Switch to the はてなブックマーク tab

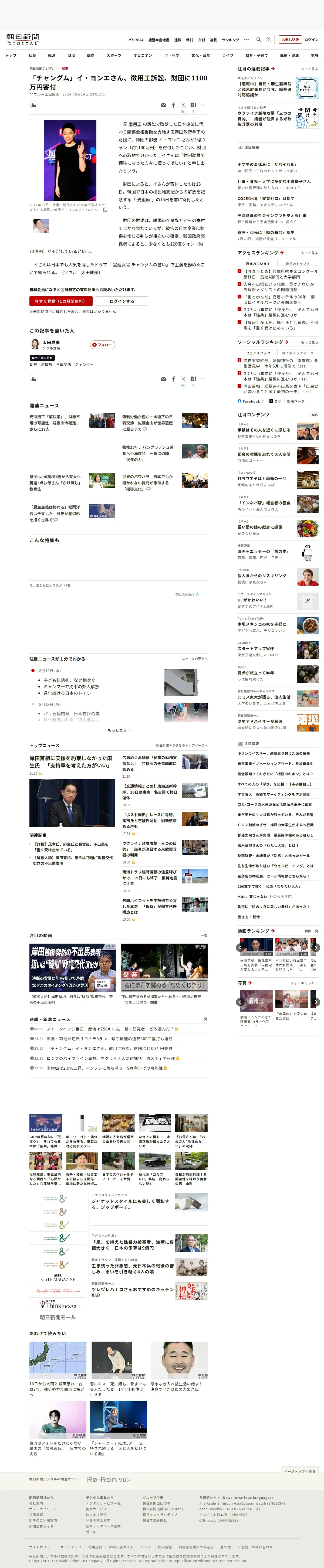298,353
